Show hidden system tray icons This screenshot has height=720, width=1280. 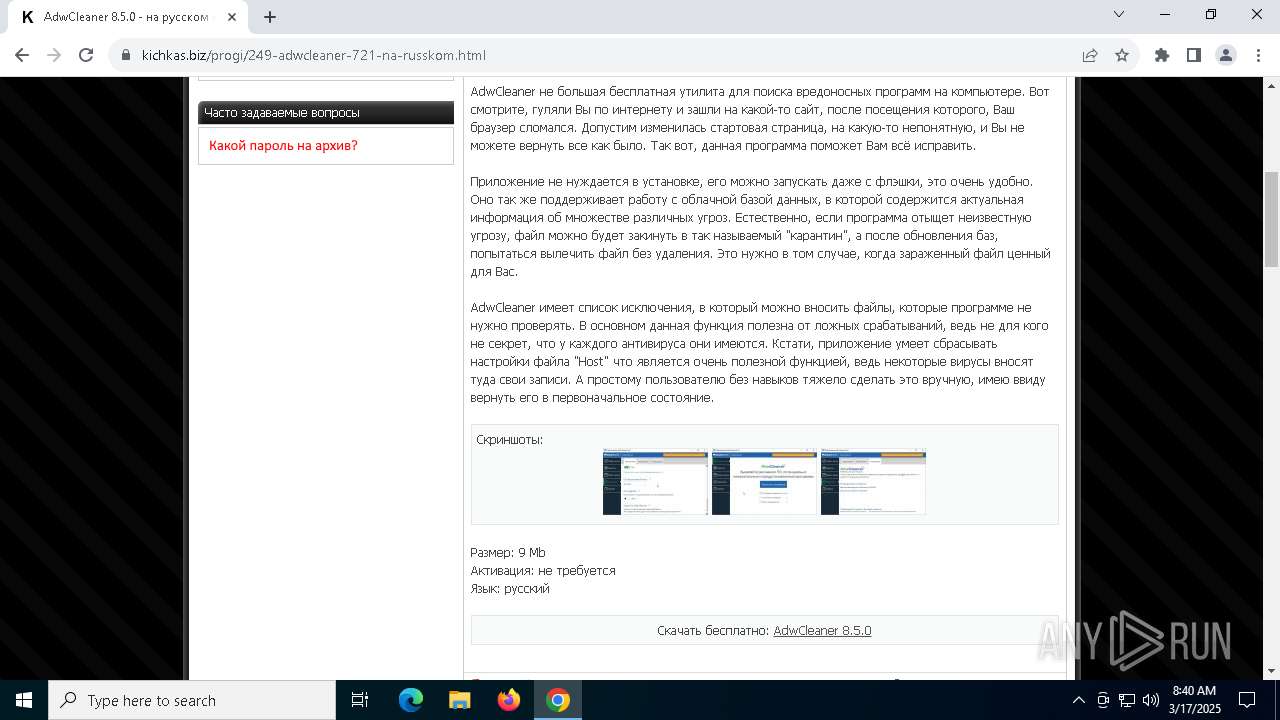point(1078,700)
